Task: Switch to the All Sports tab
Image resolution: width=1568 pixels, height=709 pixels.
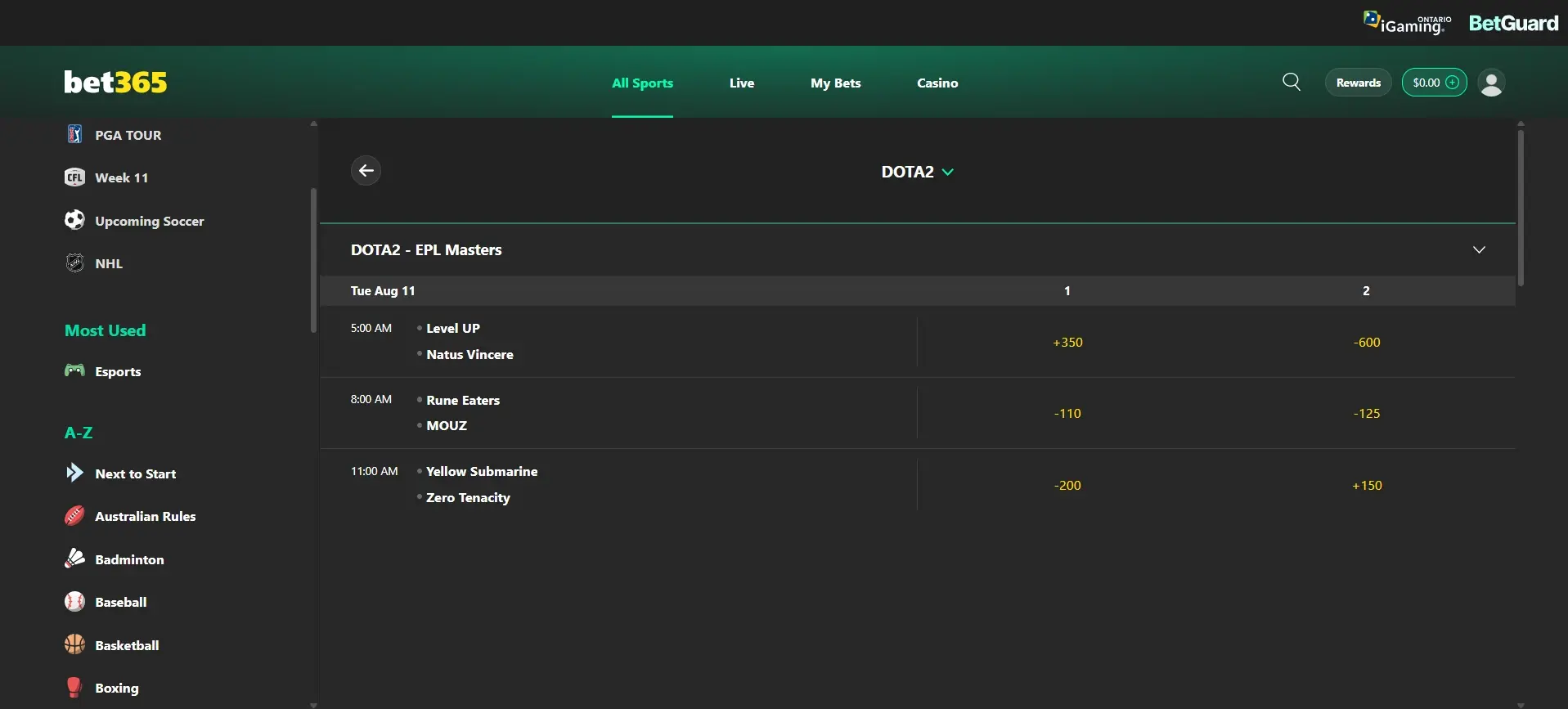Action: click(642, 83)
